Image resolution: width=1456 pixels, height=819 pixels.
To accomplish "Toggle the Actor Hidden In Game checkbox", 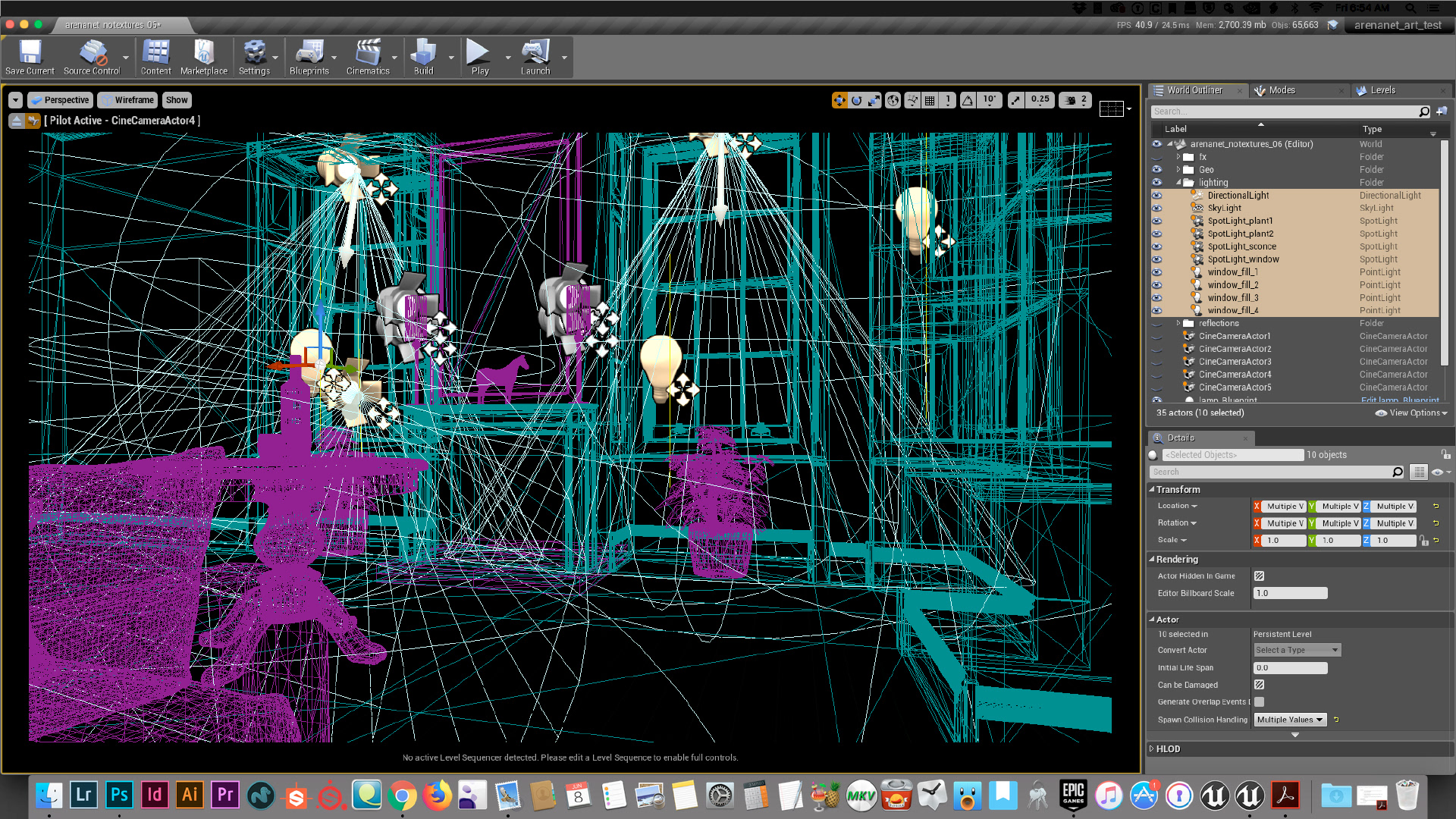I will (x=1259, y=576).
